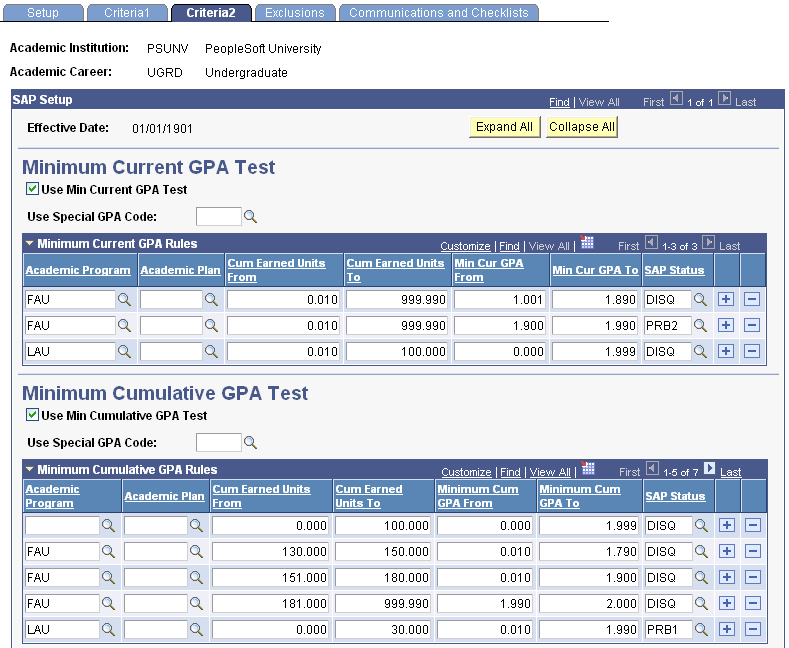The width and height of the screenshot is (789, 648).
Task: Look up Special GPA Code for Current GPA Test
Action: click(250, 217)
